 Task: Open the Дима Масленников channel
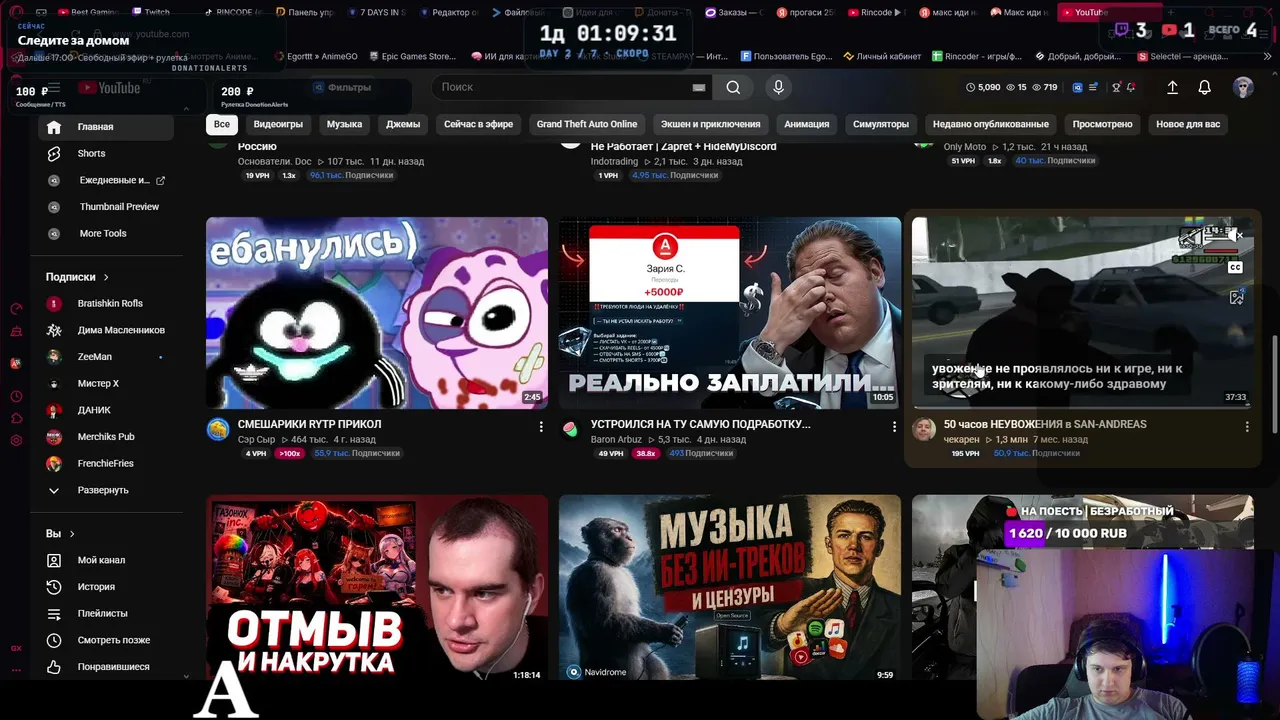(106, 330)
